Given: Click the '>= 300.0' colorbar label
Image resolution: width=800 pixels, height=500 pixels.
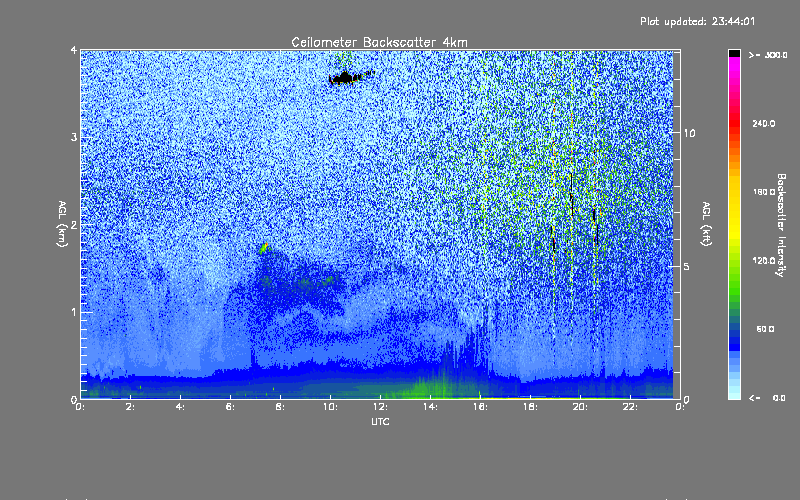Looking at the screenshot, I should pyautogui.click(x=768, y=55).
